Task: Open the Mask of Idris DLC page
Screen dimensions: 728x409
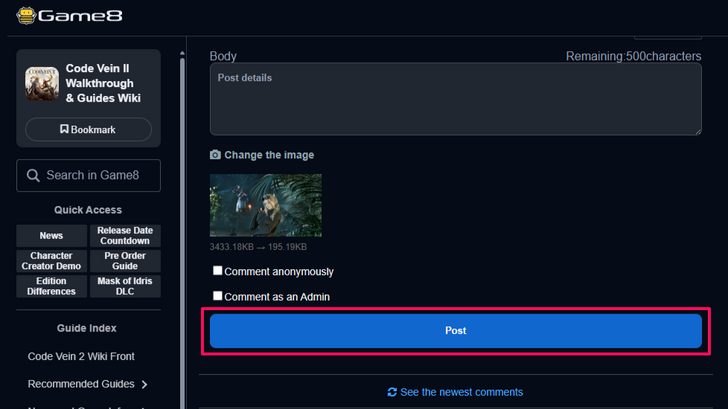Action: [x=125, y=286]
